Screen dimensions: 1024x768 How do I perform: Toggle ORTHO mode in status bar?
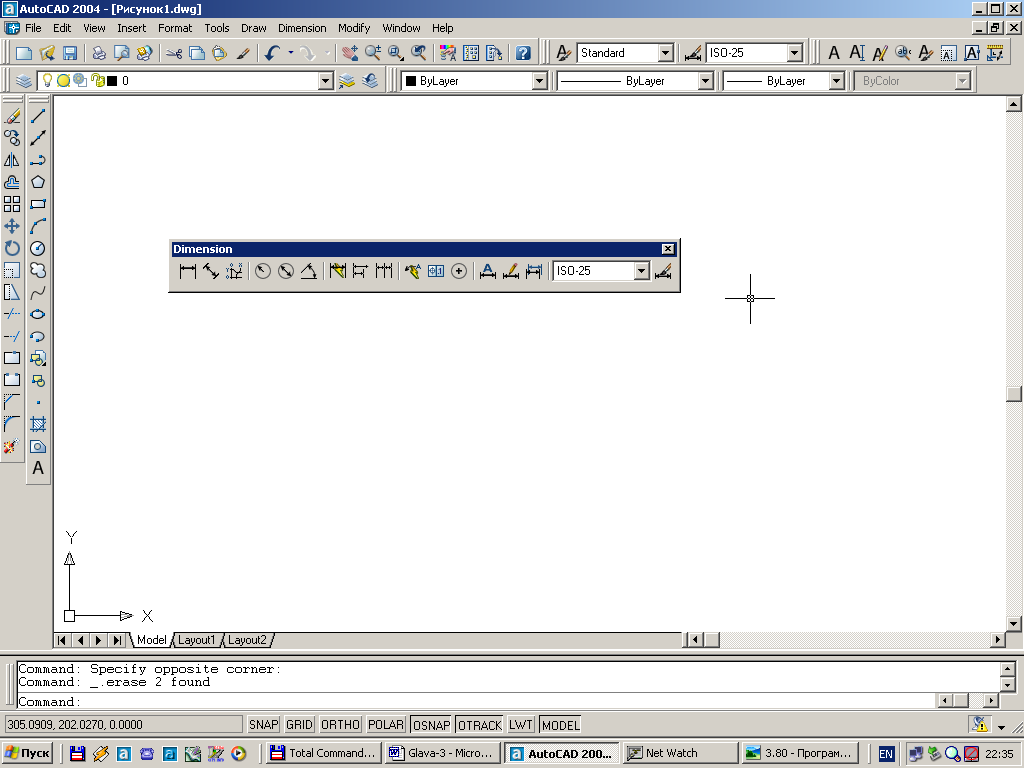click(340, 725)
